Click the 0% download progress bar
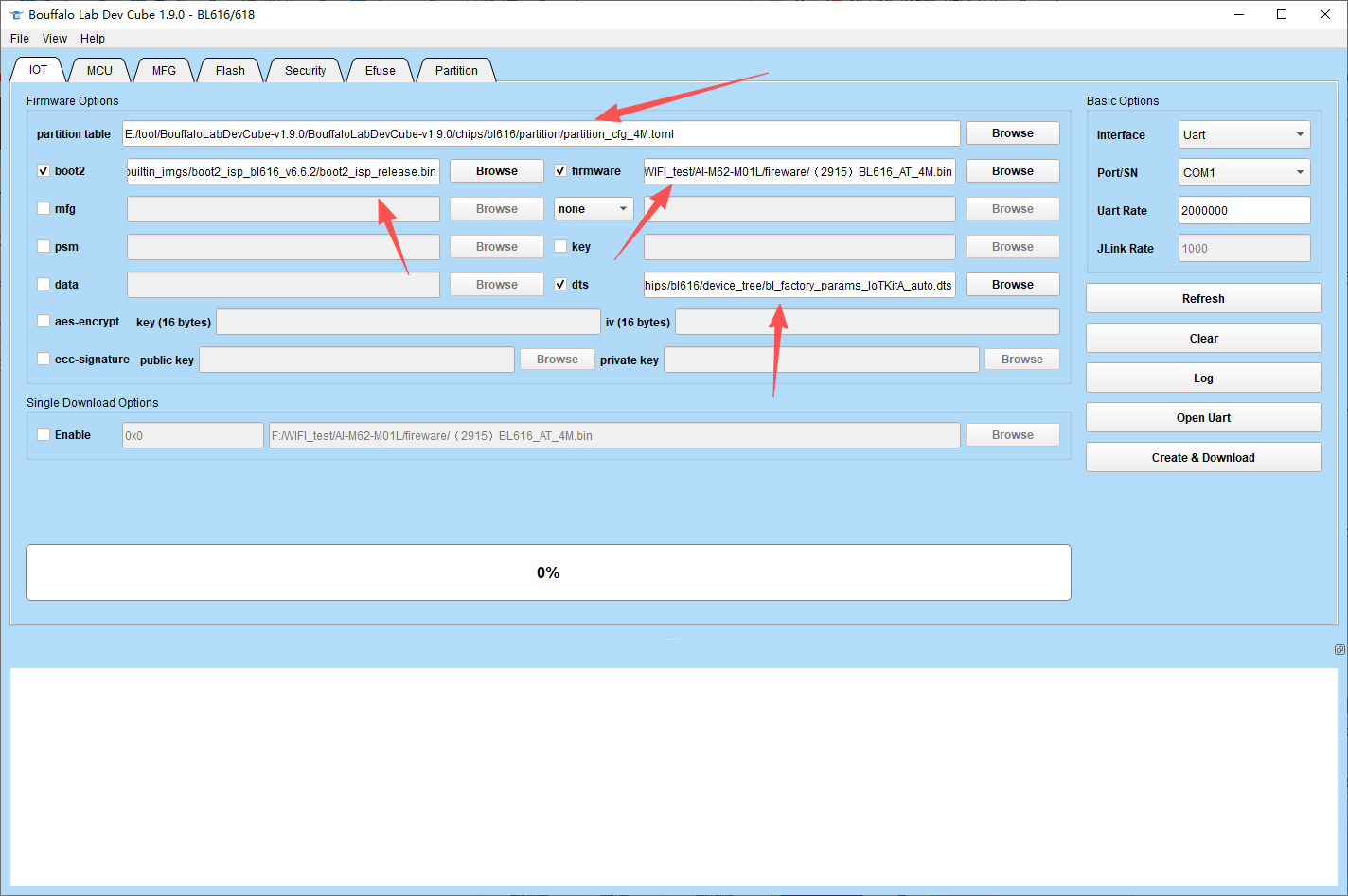Viewport: 1348px width, 896px height. click(548, 572)
